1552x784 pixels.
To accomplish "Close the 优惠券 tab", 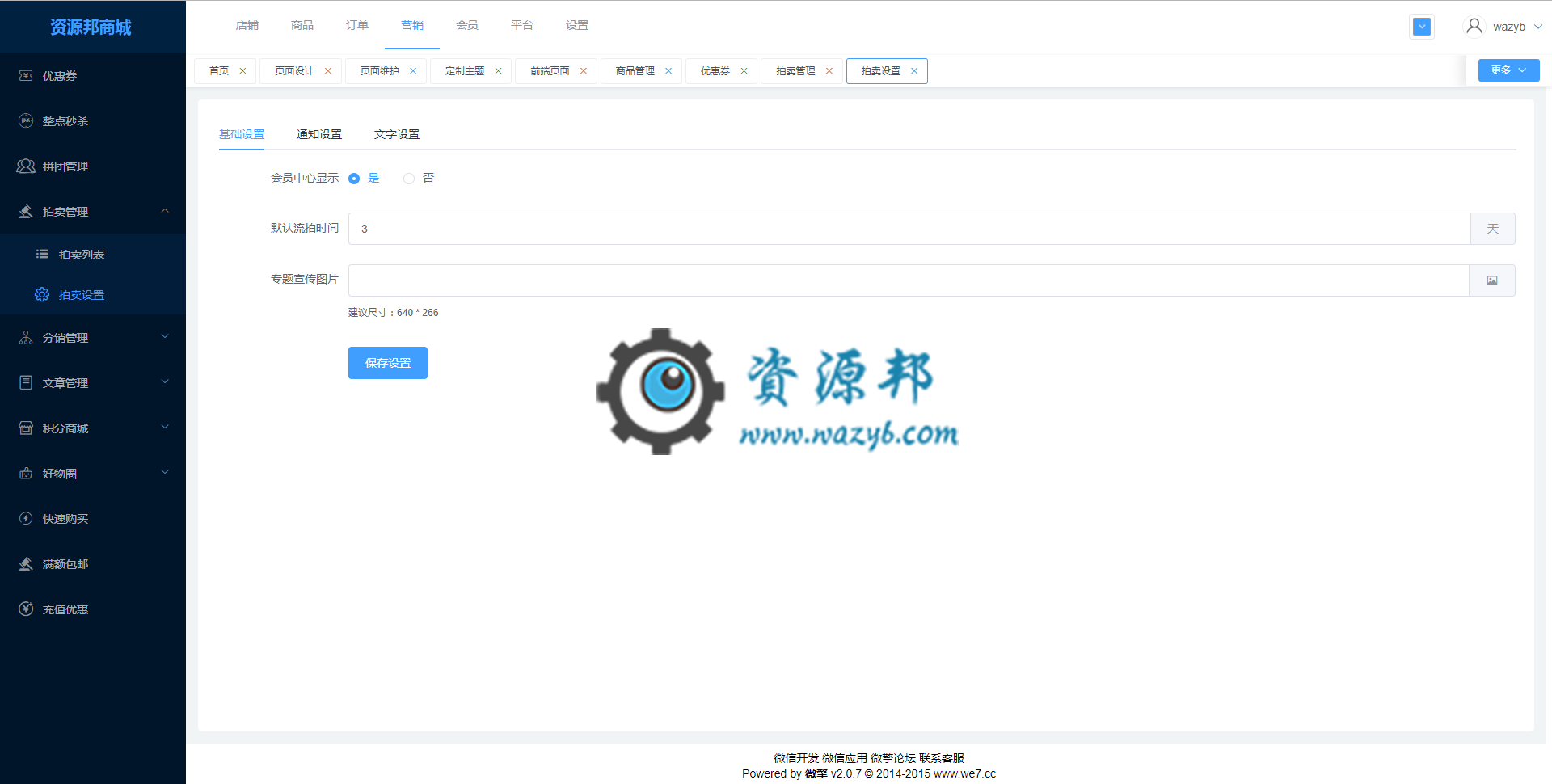I will [744, 71].
